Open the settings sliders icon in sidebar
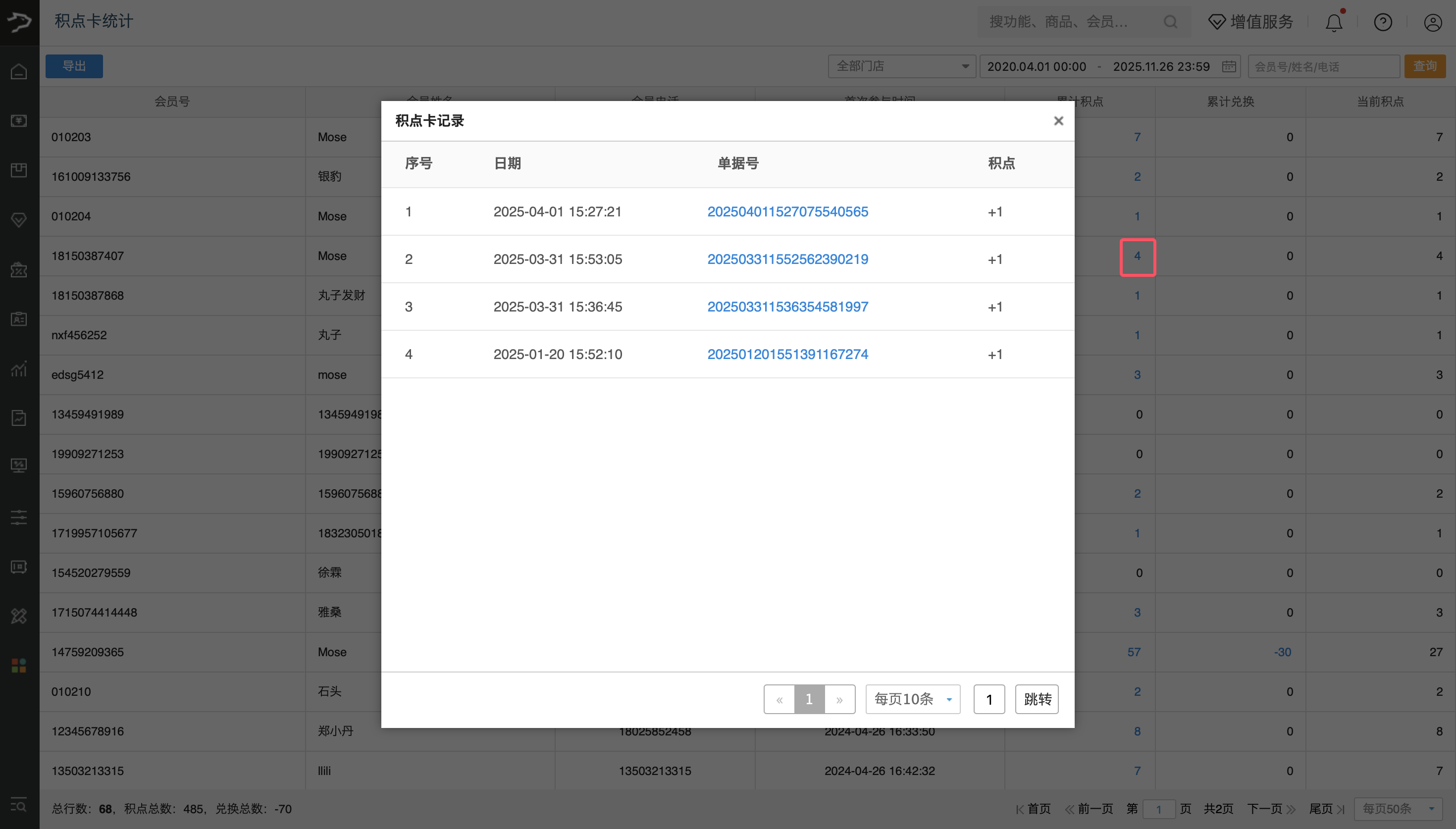The height and width of the screenshot is (829, 1456). pos(19,517)
